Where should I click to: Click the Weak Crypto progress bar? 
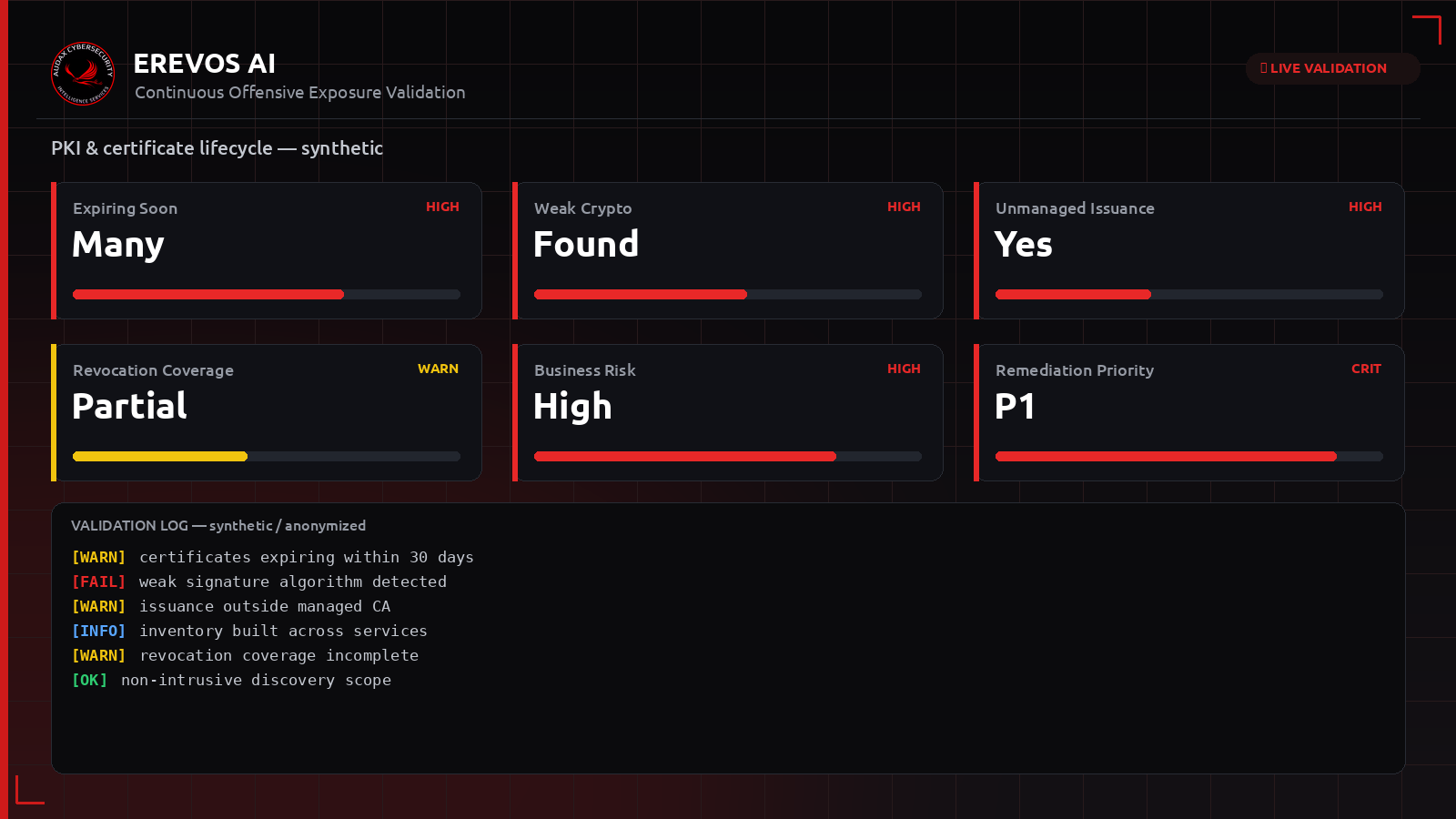(728, 295)
